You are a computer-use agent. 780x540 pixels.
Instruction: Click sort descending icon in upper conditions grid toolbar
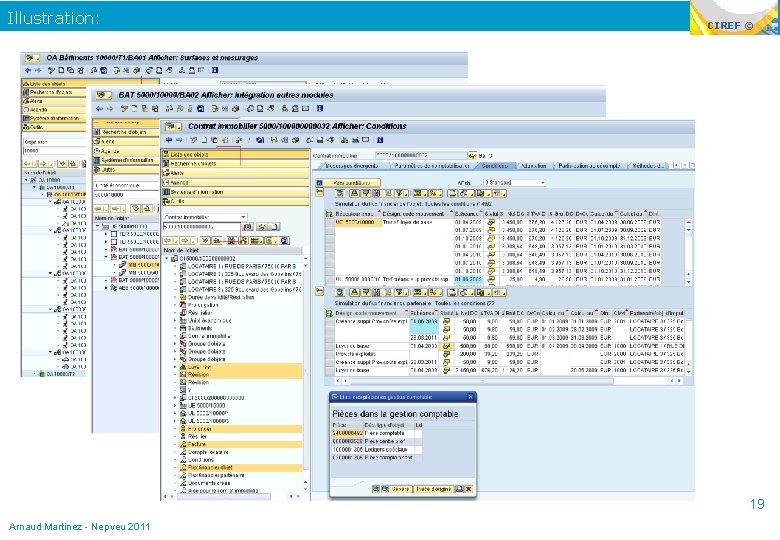pos(366,193)
